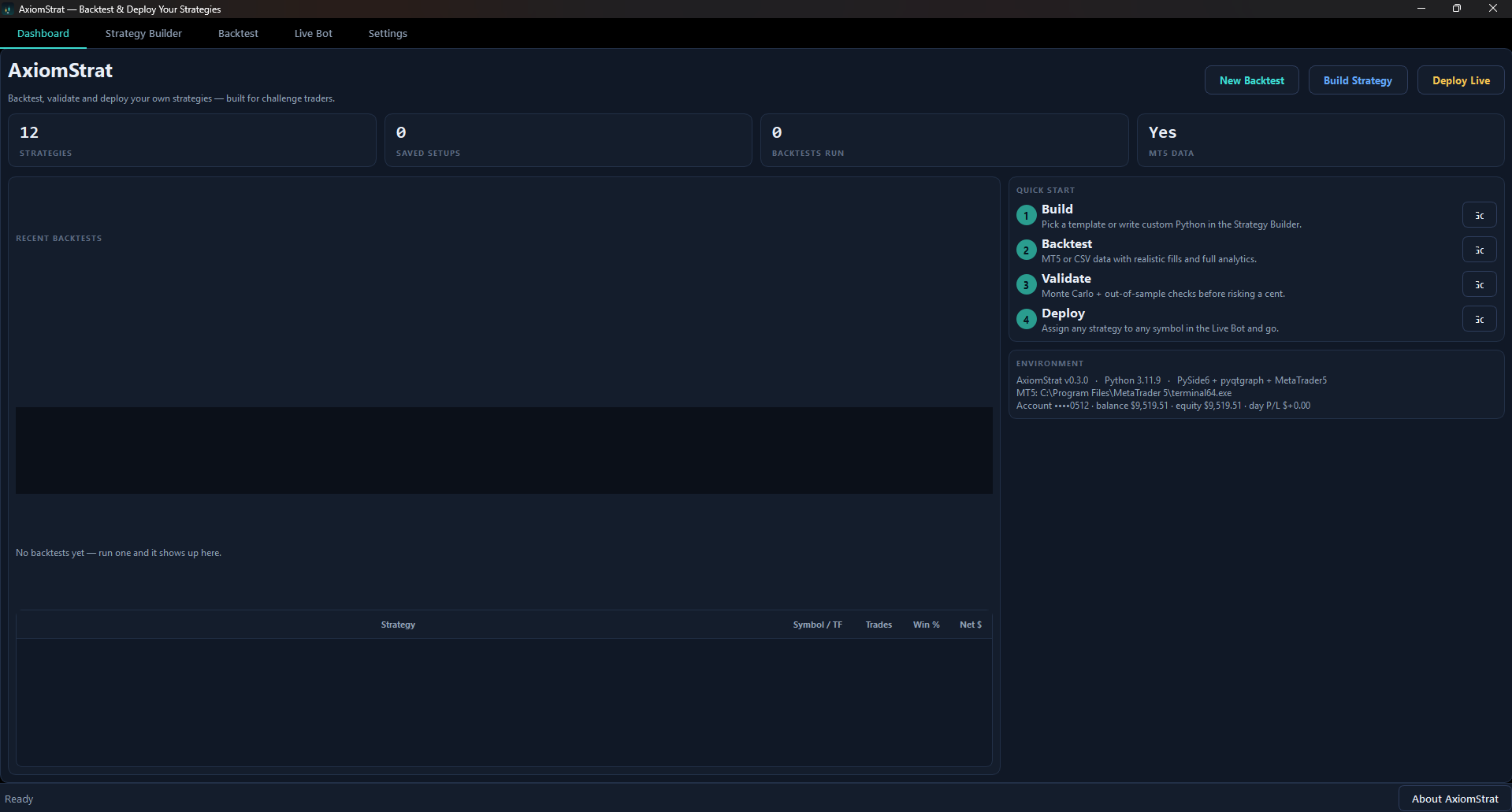
Task: Click the step 2 circle icon beside Backtest
Action: coord(1026,250)
